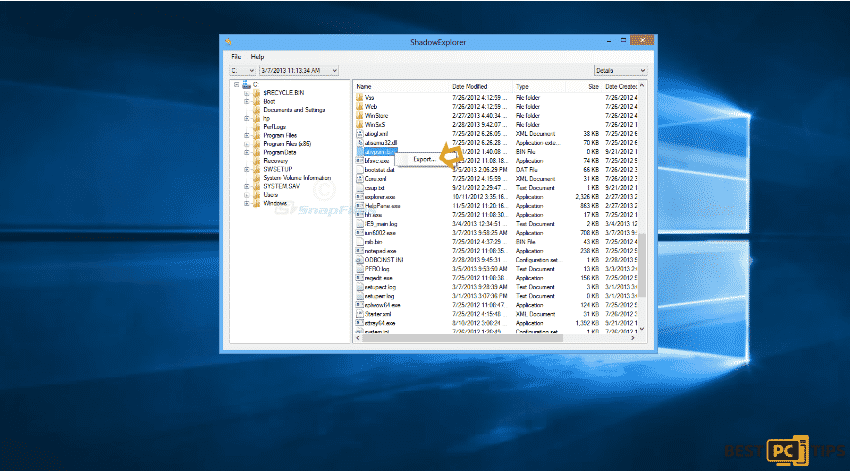Expand the Windows tree node
The image size is (850, 471).
pyautogui.click(x=247, y=203)
